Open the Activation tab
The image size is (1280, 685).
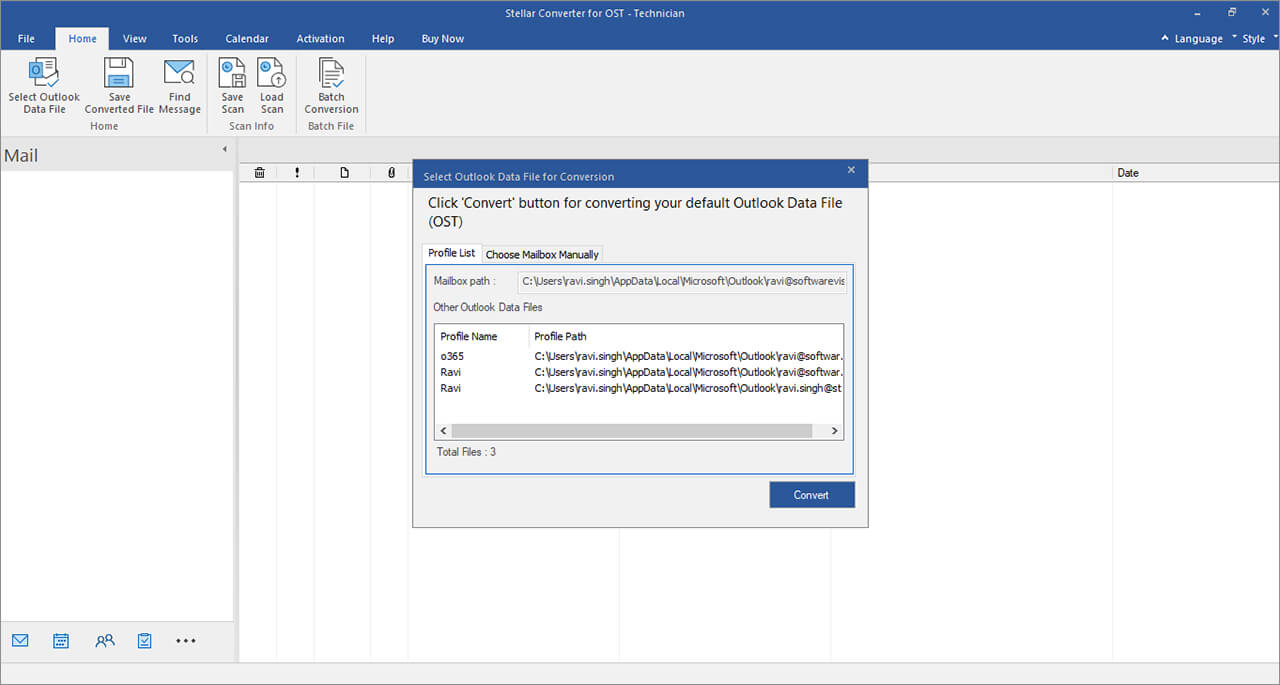(x=320, y=39)
